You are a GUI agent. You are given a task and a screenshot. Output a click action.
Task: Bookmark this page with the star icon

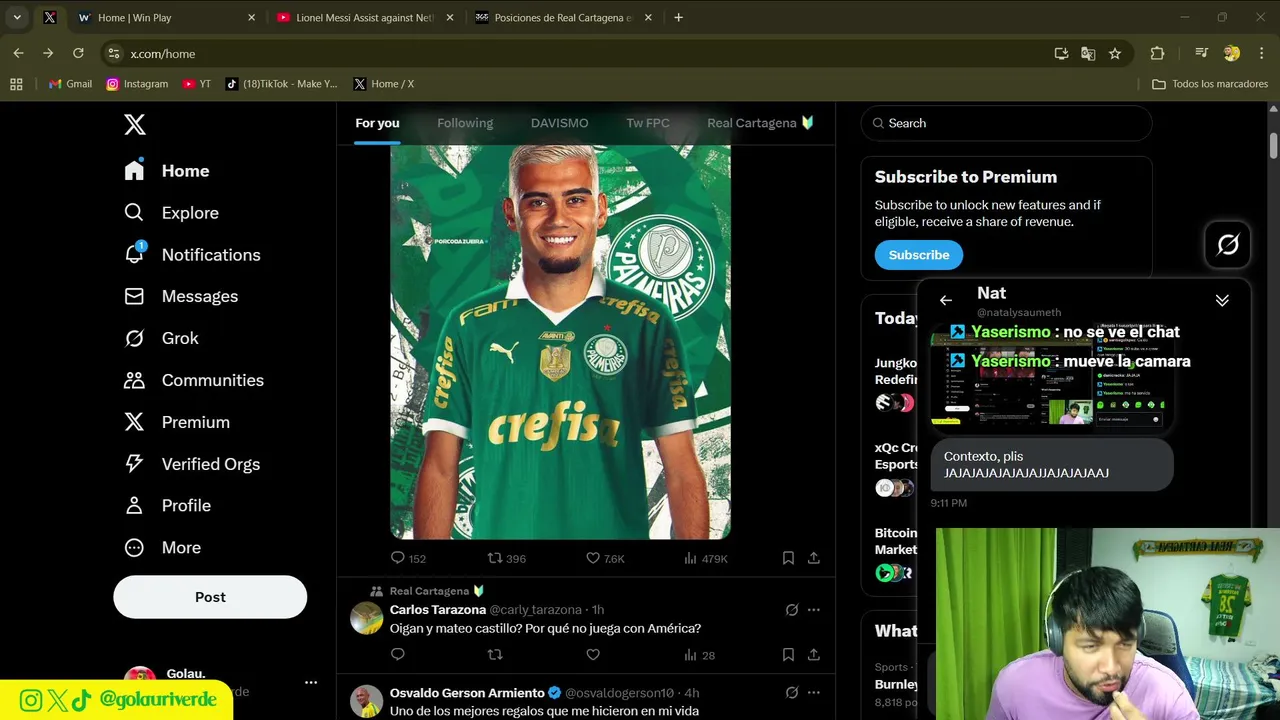click(x=1115, y=54)
